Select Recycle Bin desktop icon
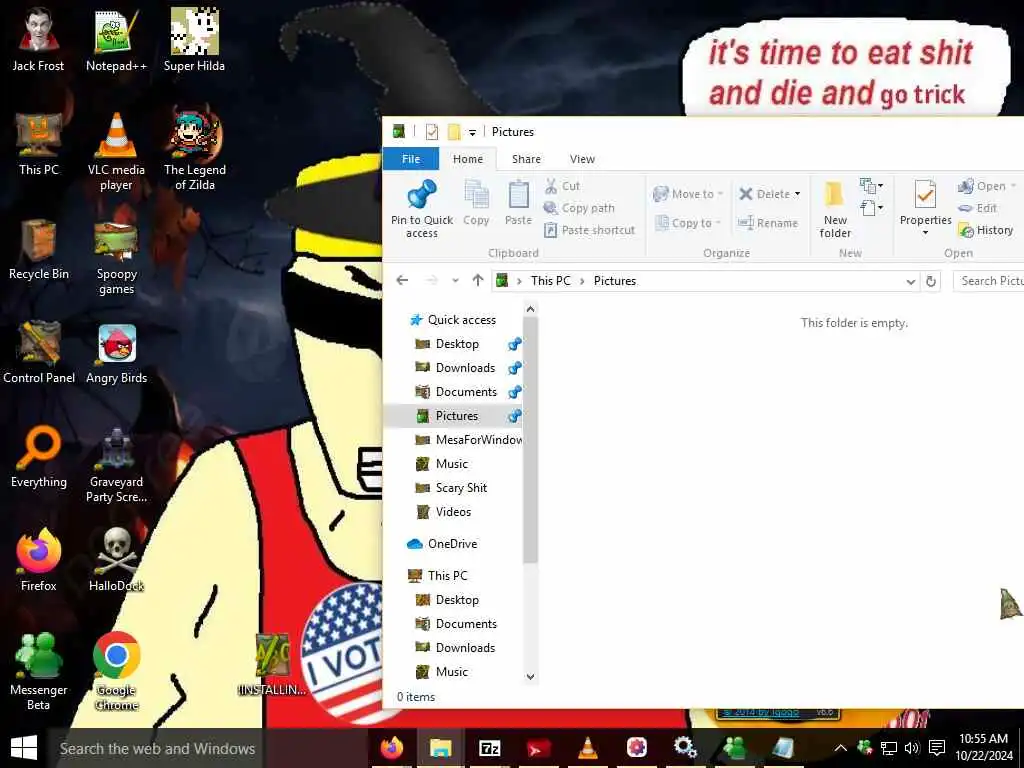Image resolution: width=1024 pixels, height=768 pixels. [x=39, y=248]
